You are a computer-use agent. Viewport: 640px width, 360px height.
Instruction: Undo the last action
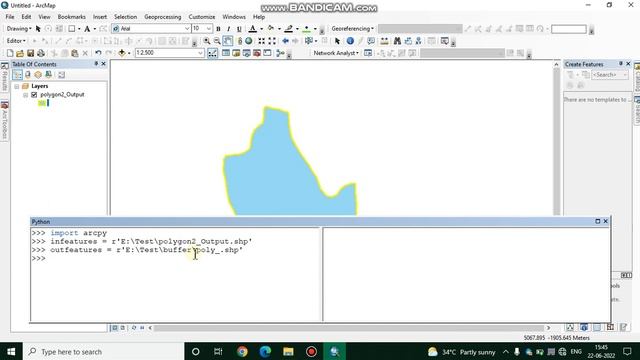(98, 53)
